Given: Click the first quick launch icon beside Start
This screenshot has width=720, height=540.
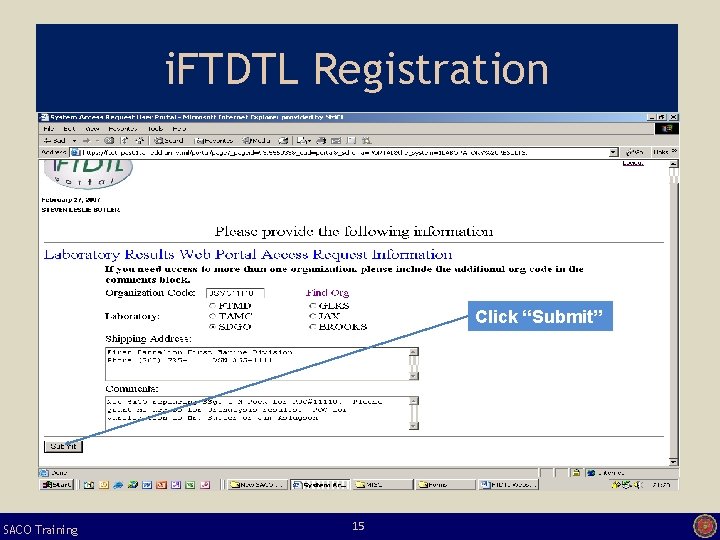Looking at the screenshot, I should coord(89,484).
